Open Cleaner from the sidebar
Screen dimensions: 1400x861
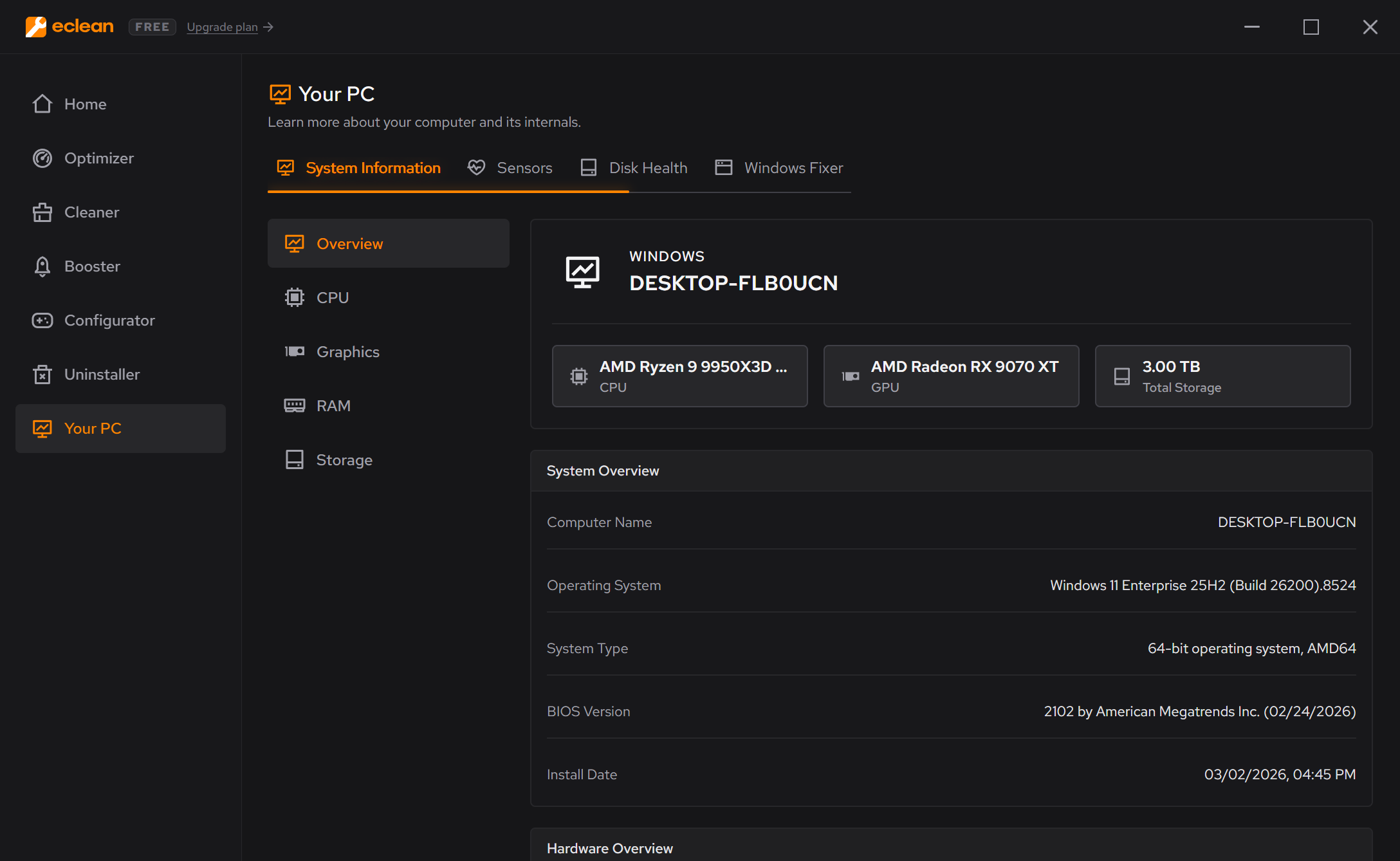click(121, 212)
